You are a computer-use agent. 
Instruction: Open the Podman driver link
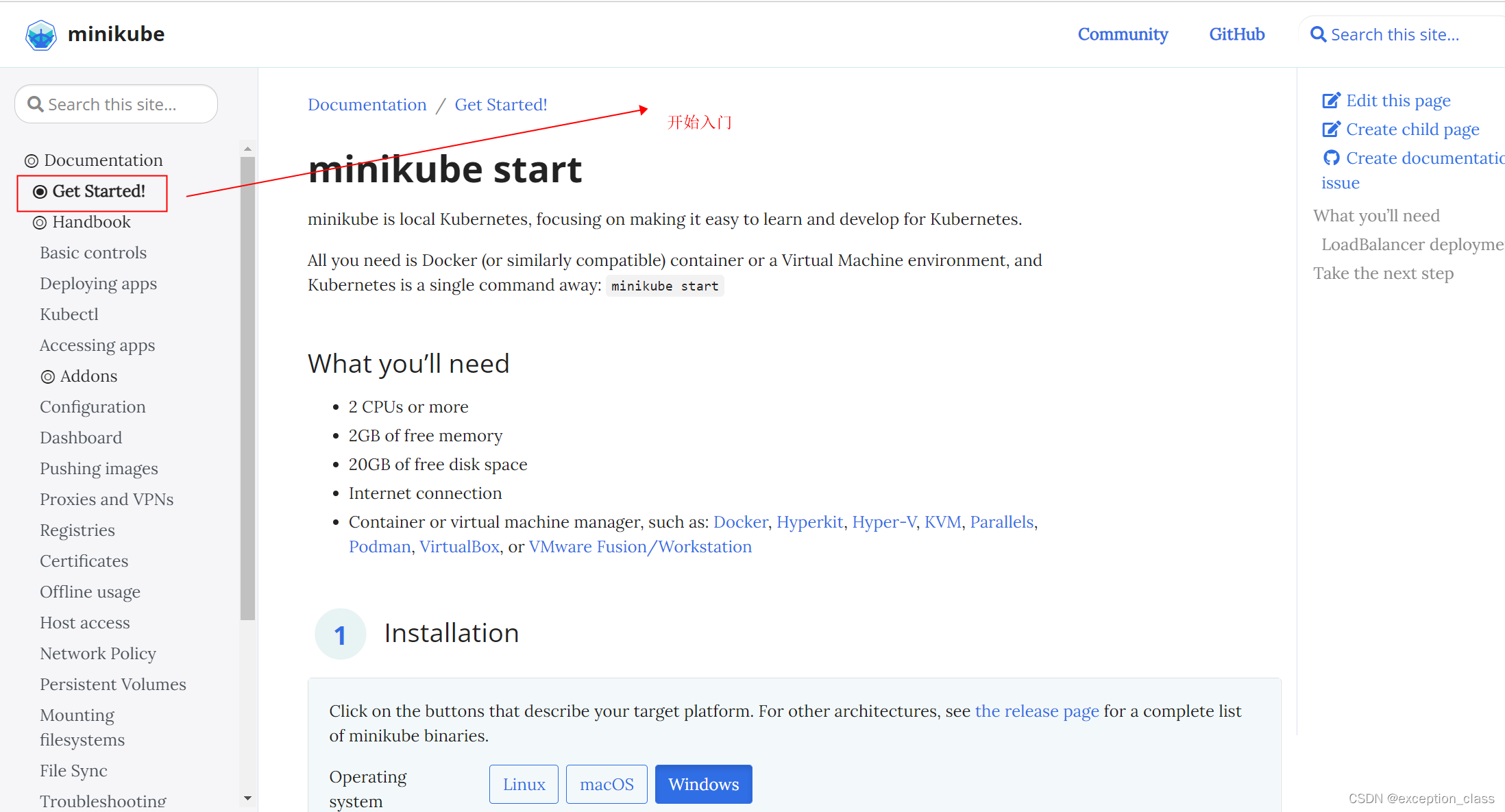tap(380, 547)
